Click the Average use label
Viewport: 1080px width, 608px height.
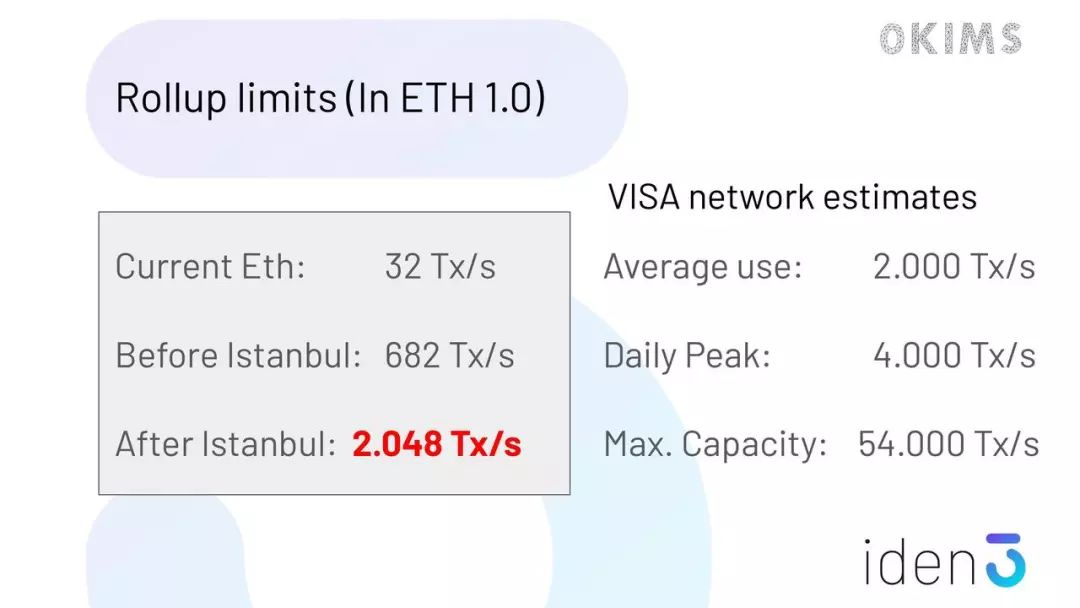pyautogui.click(x=703, y=267)
